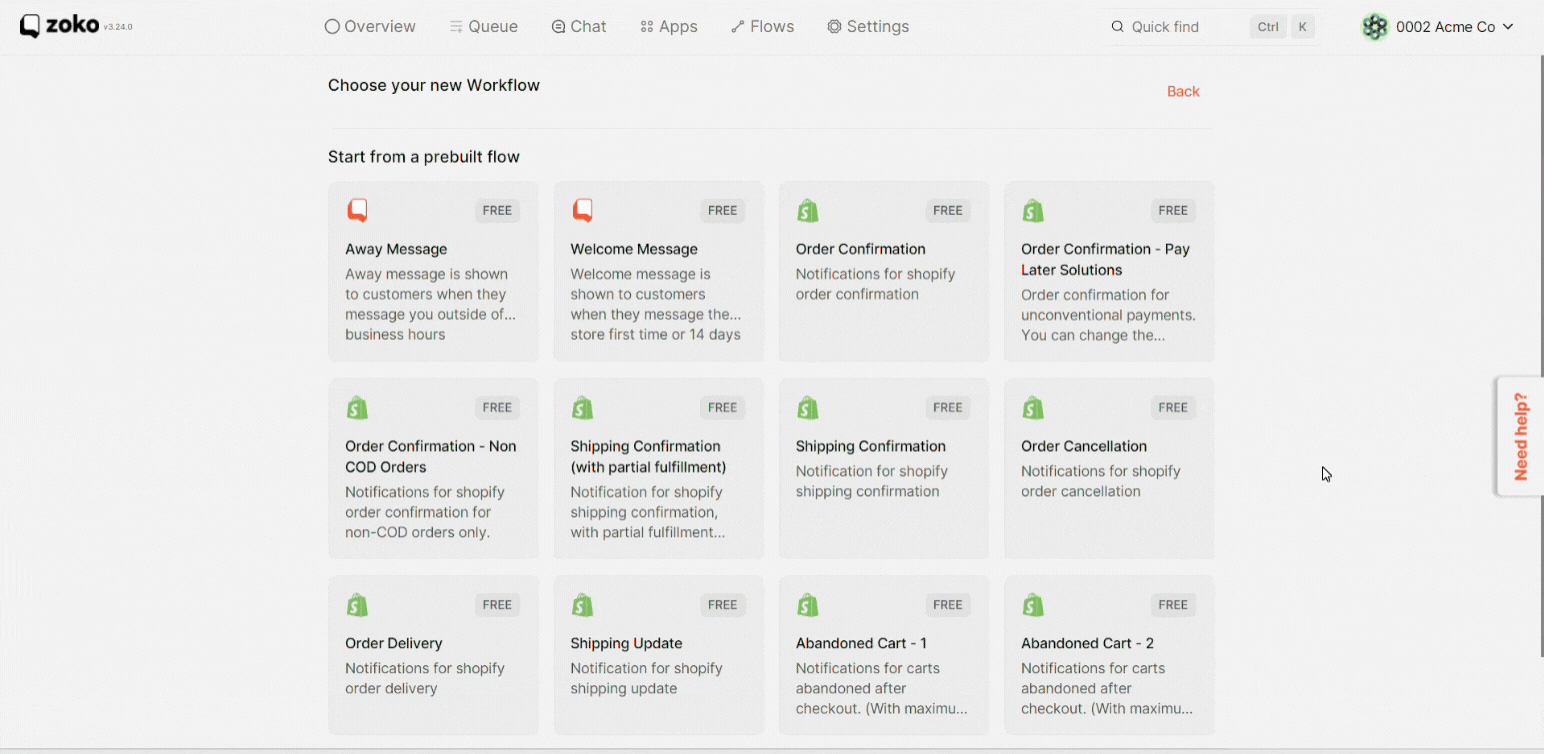Click the FREE badge on Welcome Message

[x=722, y=210]
